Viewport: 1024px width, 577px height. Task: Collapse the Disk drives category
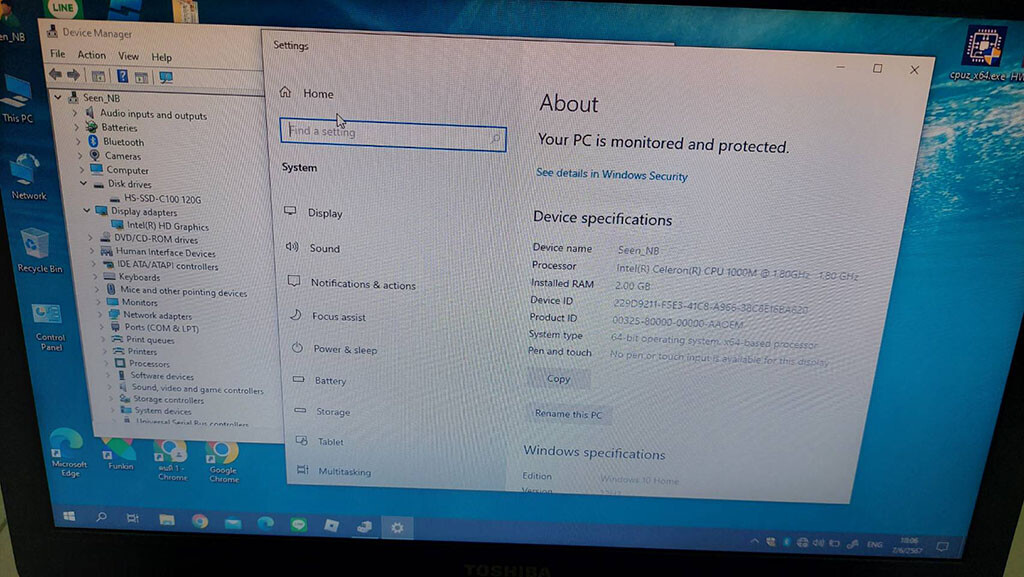[x=84, y=184]
